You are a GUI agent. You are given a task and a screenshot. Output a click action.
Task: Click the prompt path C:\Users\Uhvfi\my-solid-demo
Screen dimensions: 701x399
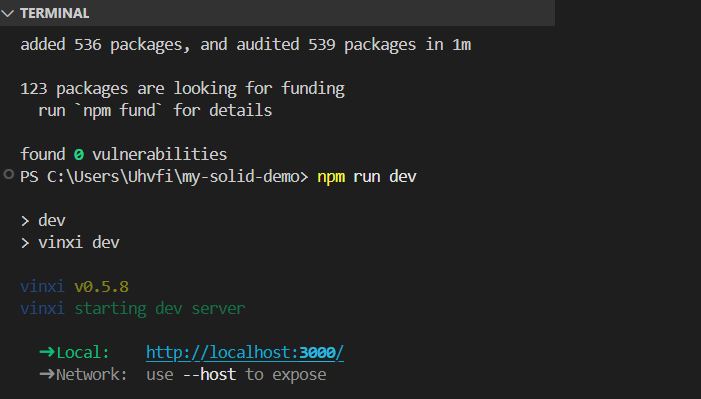coord(173,177)
